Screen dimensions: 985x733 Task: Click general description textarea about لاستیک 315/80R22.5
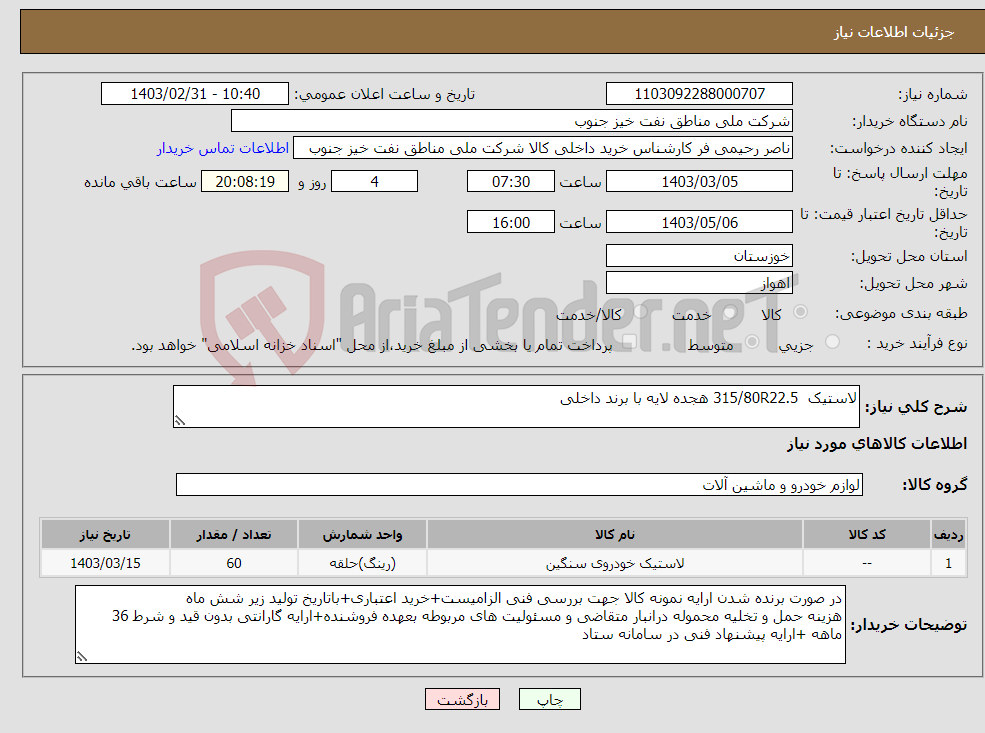[x=516, y=406]
